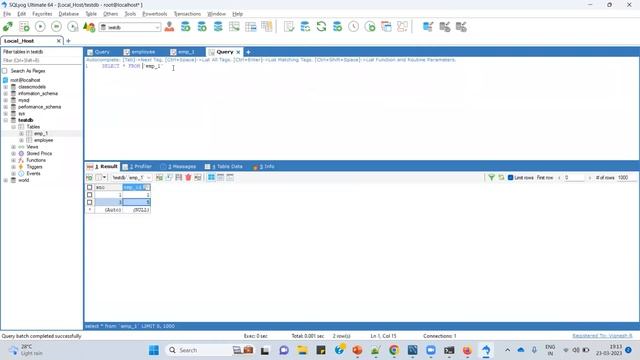Switch to the Table Data tab

point(224,167)
